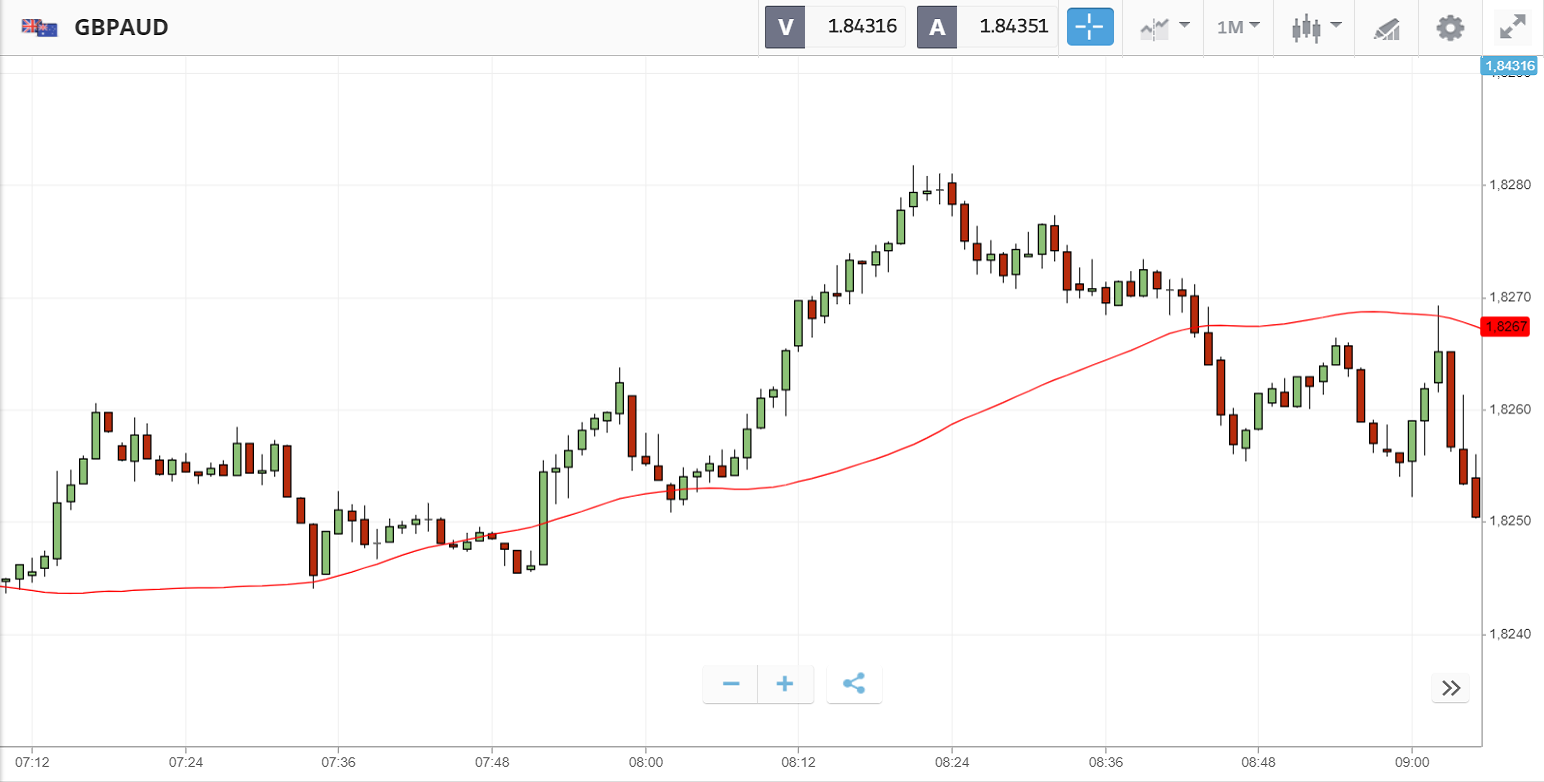Screen dimensions: 1544x782
Task: Expand chart to fullscreen
Action: 1510,27
